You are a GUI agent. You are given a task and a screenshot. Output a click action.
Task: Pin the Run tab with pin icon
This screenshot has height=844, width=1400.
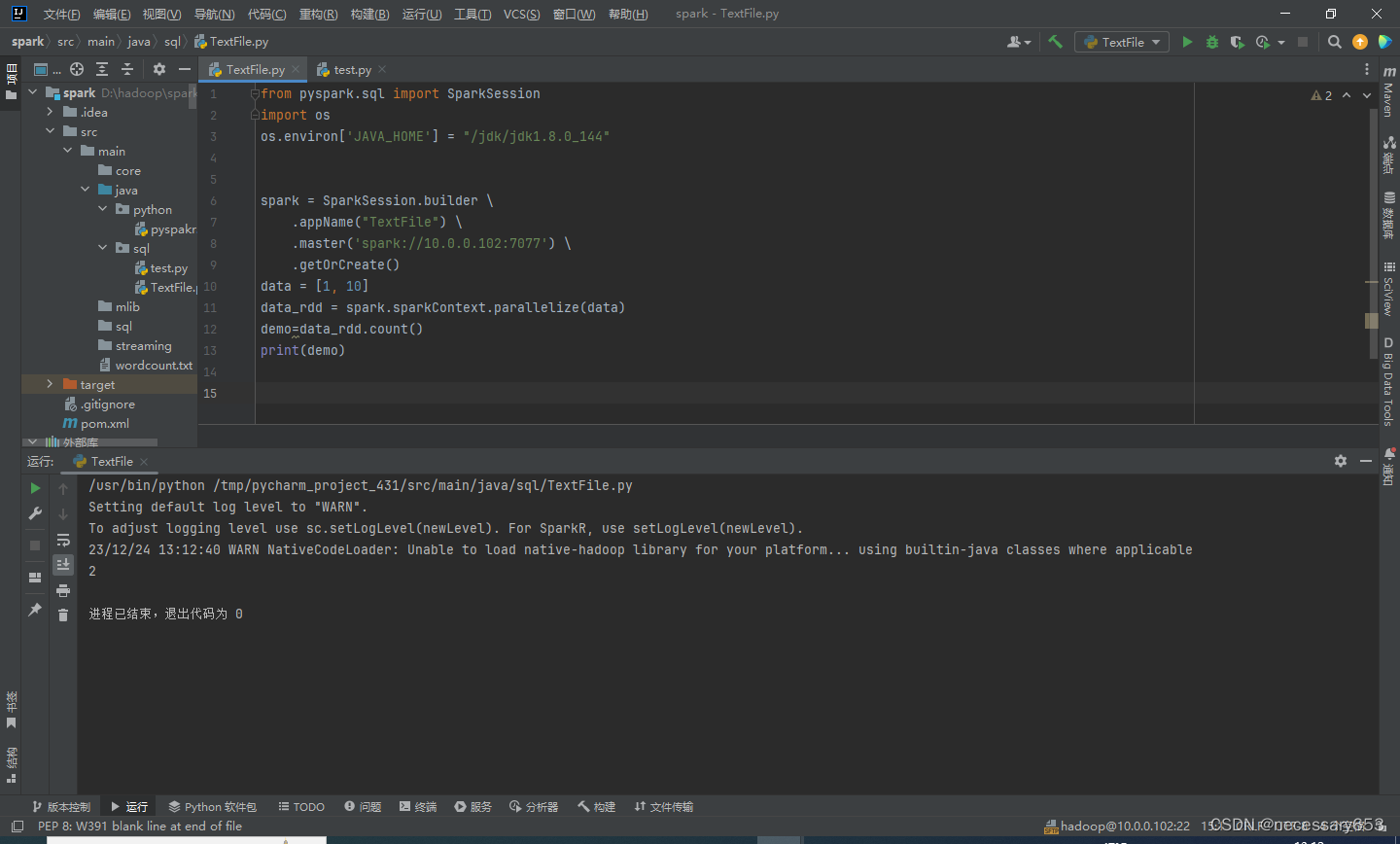pos(36,610)
